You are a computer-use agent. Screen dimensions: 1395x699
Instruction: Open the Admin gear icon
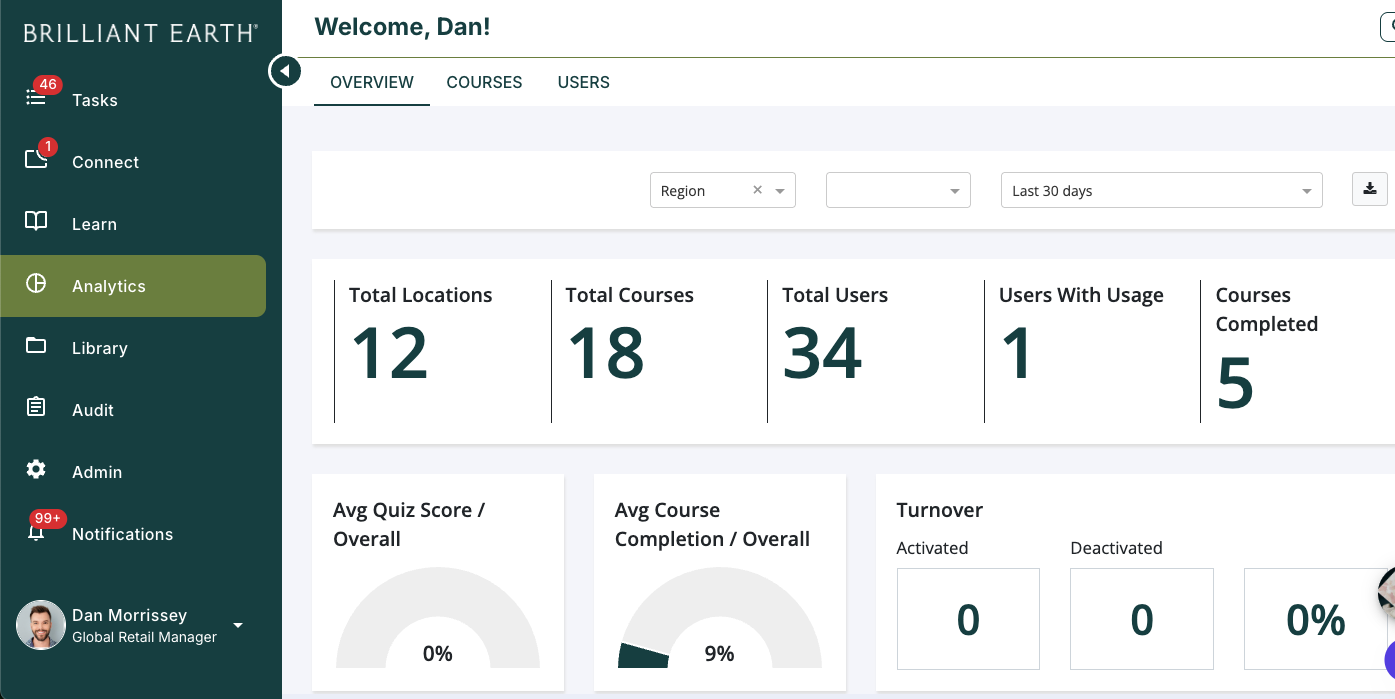36,470
